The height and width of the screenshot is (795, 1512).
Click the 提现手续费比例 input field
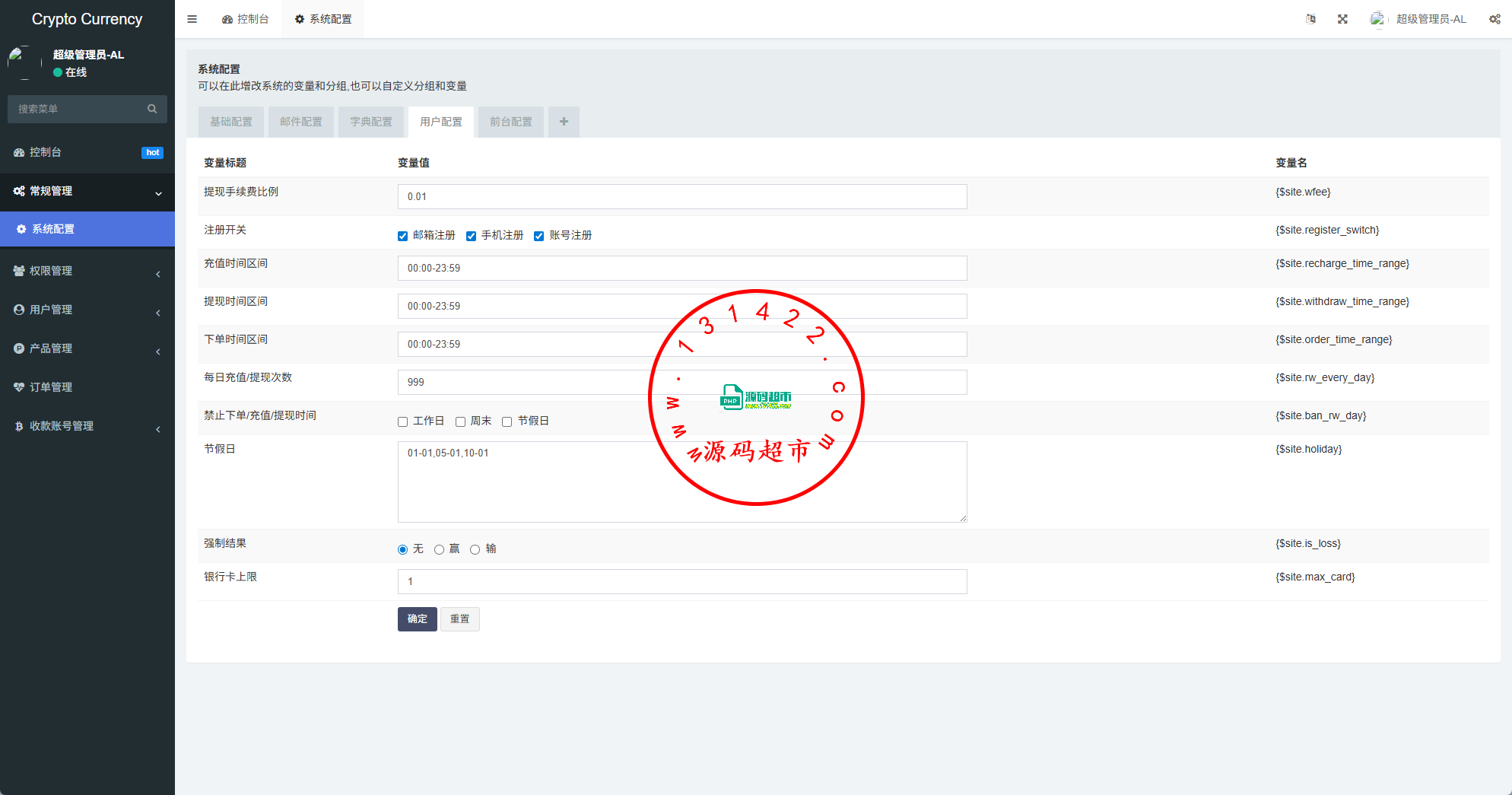click(x=682, y=196)
